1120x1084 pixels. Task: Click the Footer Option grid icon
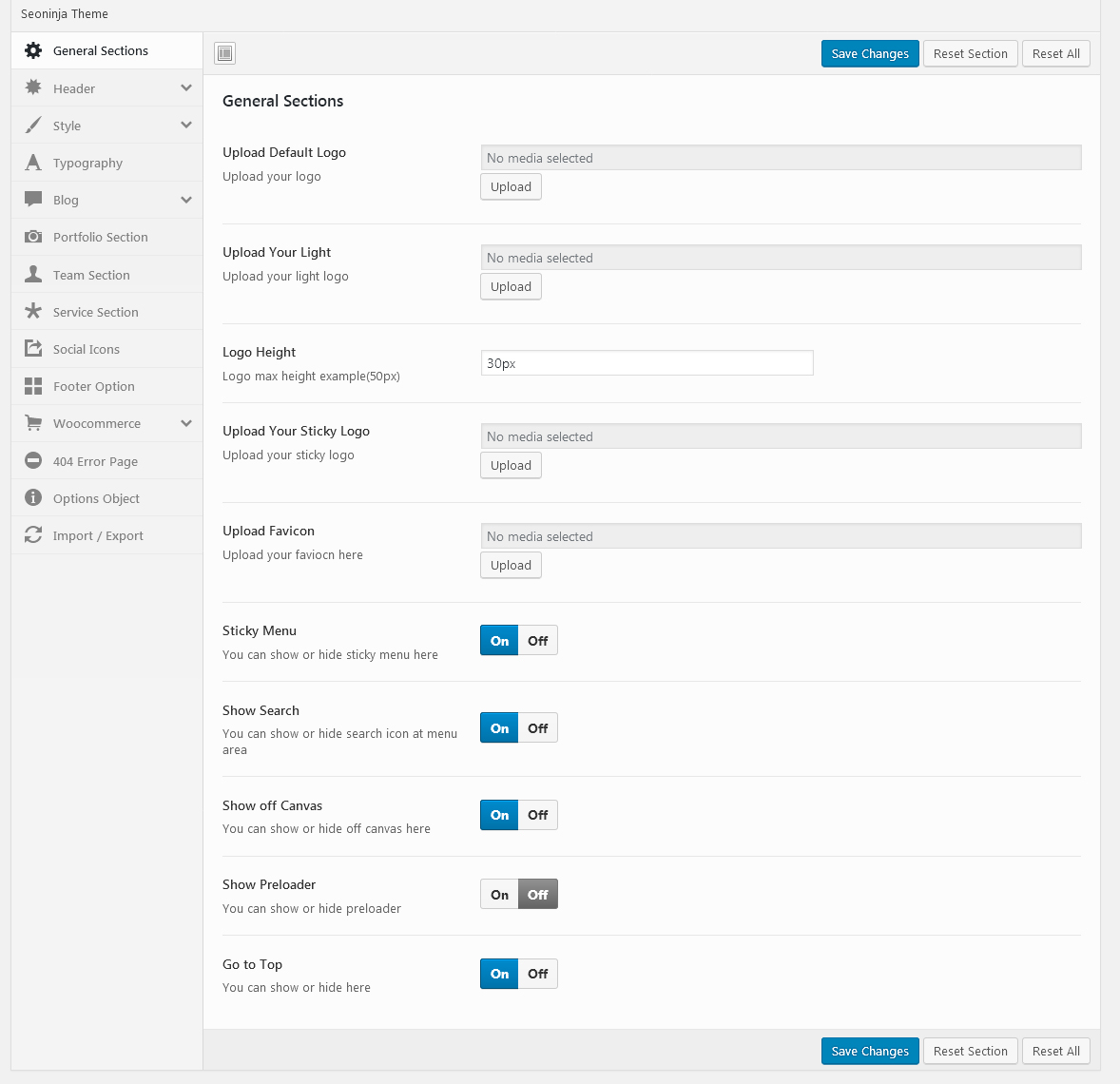33,386
